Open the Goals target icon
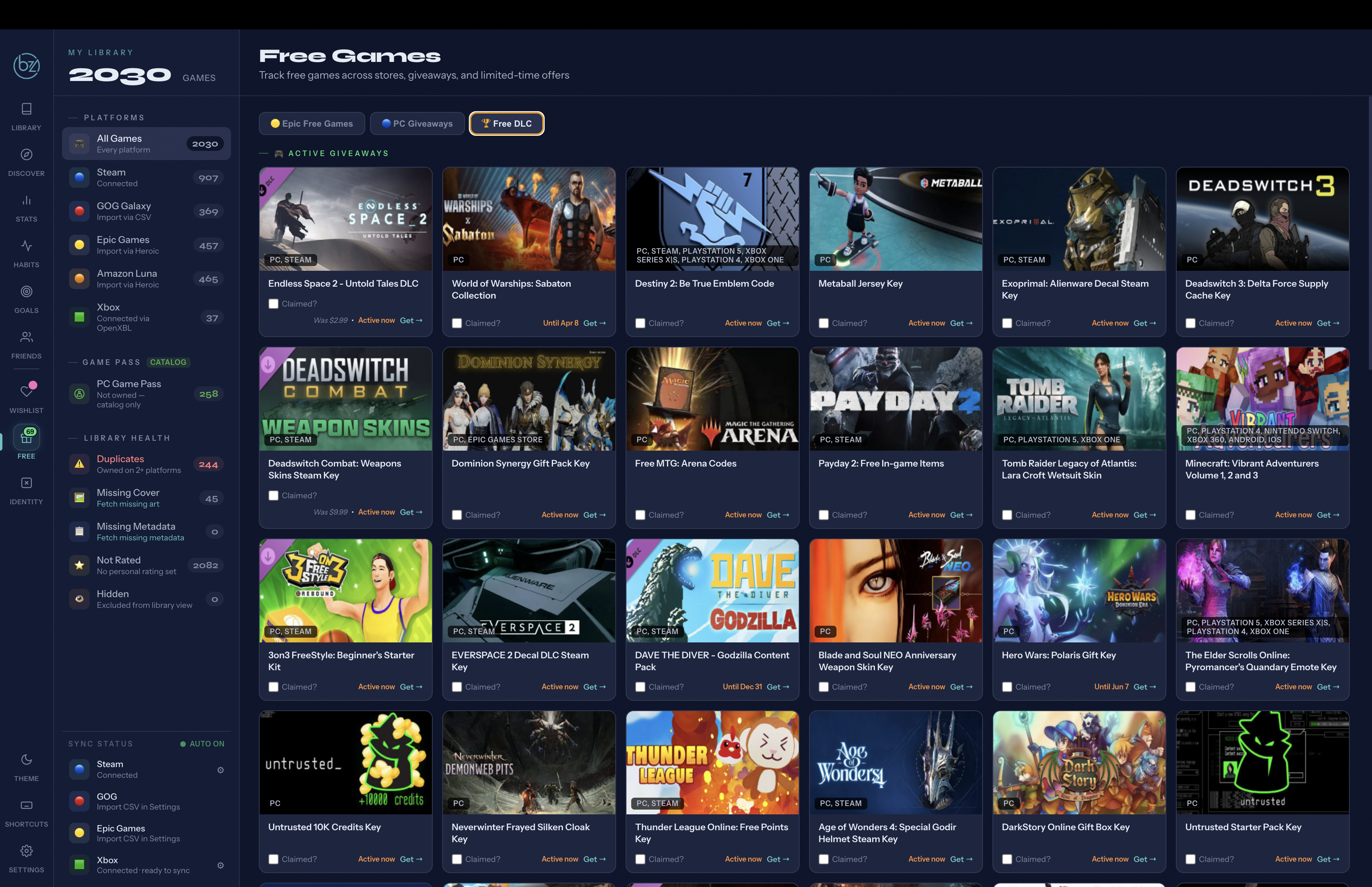This screenshot has width=1372, height=887. click(27, 291)
